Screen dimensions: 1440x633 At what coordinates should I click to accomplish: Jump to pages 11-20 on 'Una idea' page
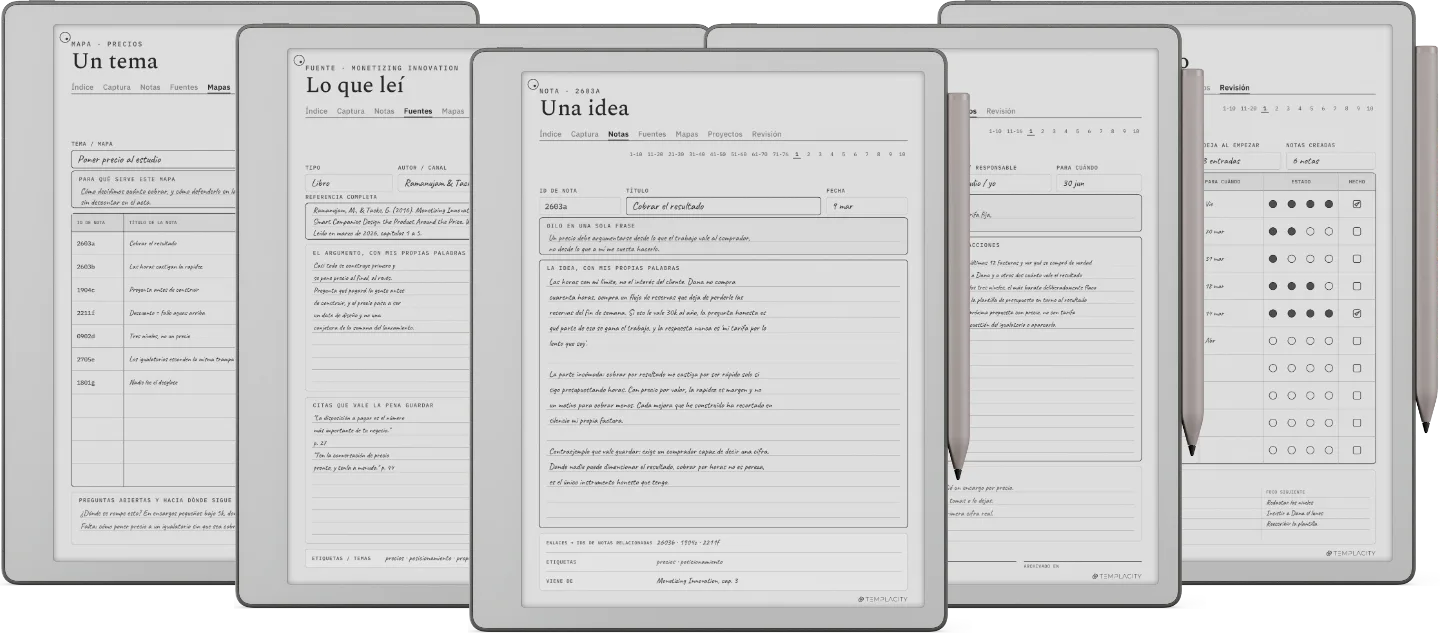(655, 154)
